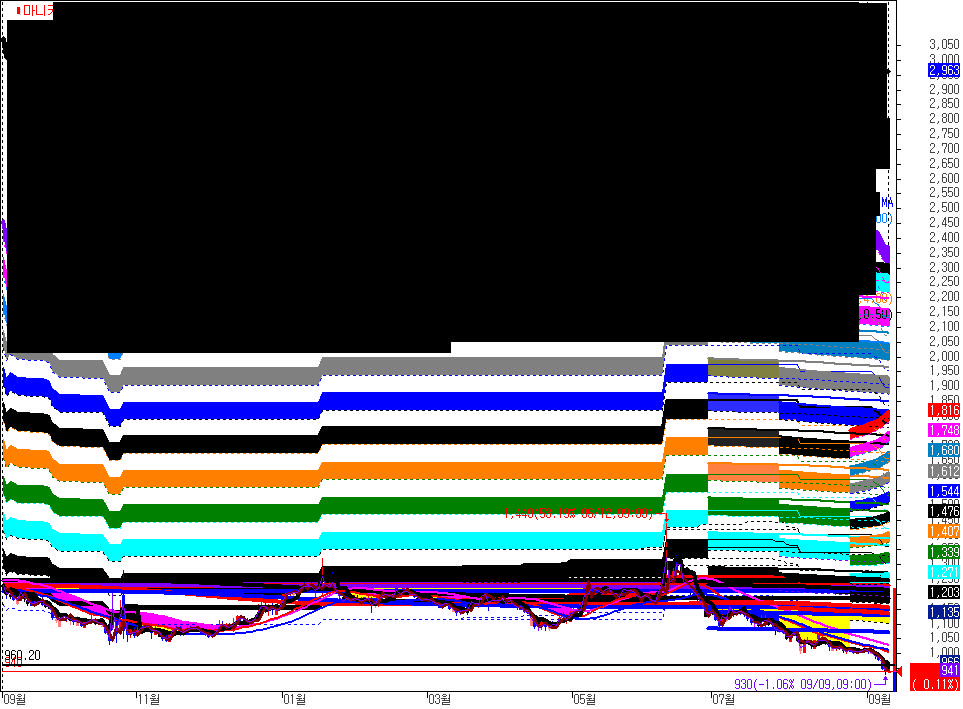Image resolution: width=963 pixels, height=709 pixels.
Task: Select the cyan 1,271 price tag
Action: point(943,572)
